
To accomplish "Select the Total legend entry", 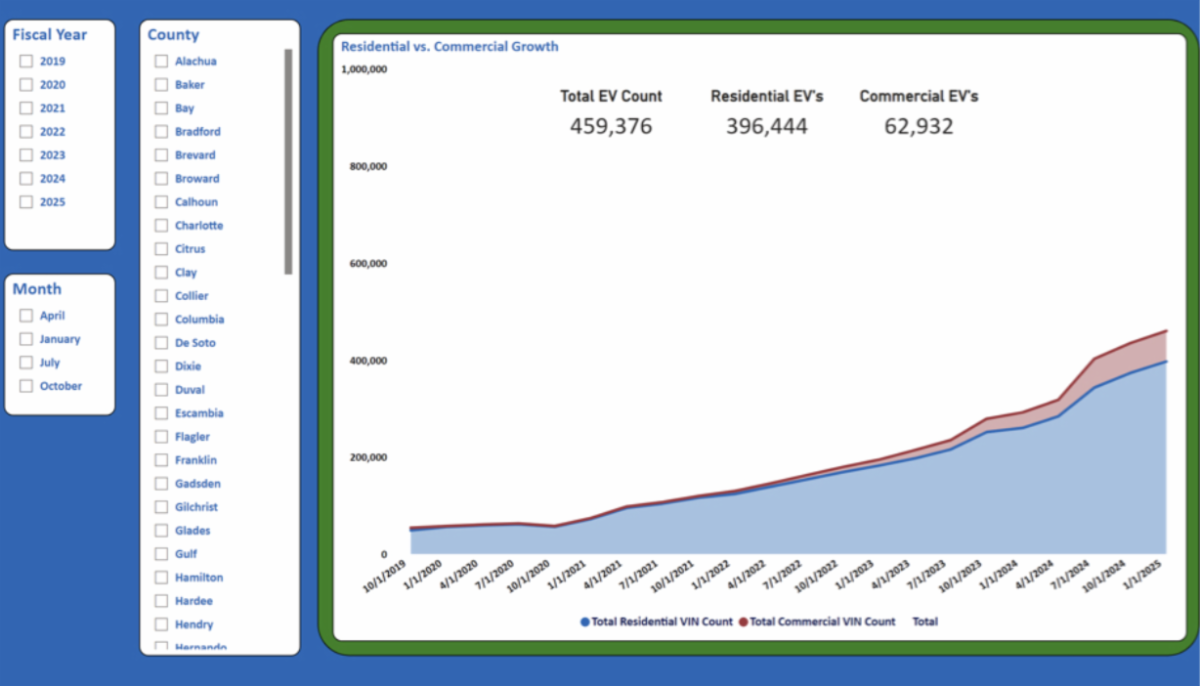I will pos(925,622).
